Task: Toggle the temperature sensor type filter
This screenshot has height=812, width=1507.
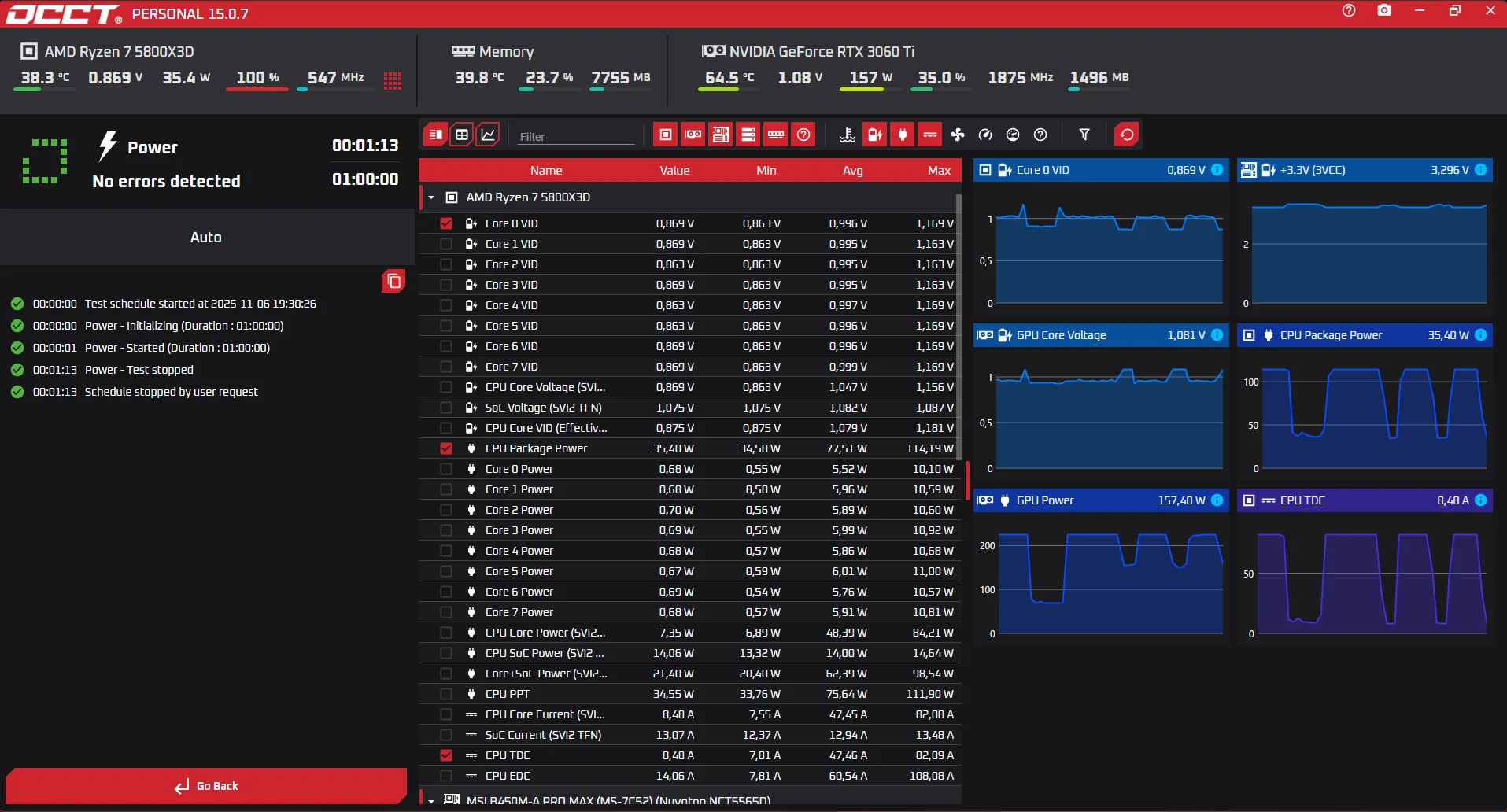Action: [x=848, y=135]
